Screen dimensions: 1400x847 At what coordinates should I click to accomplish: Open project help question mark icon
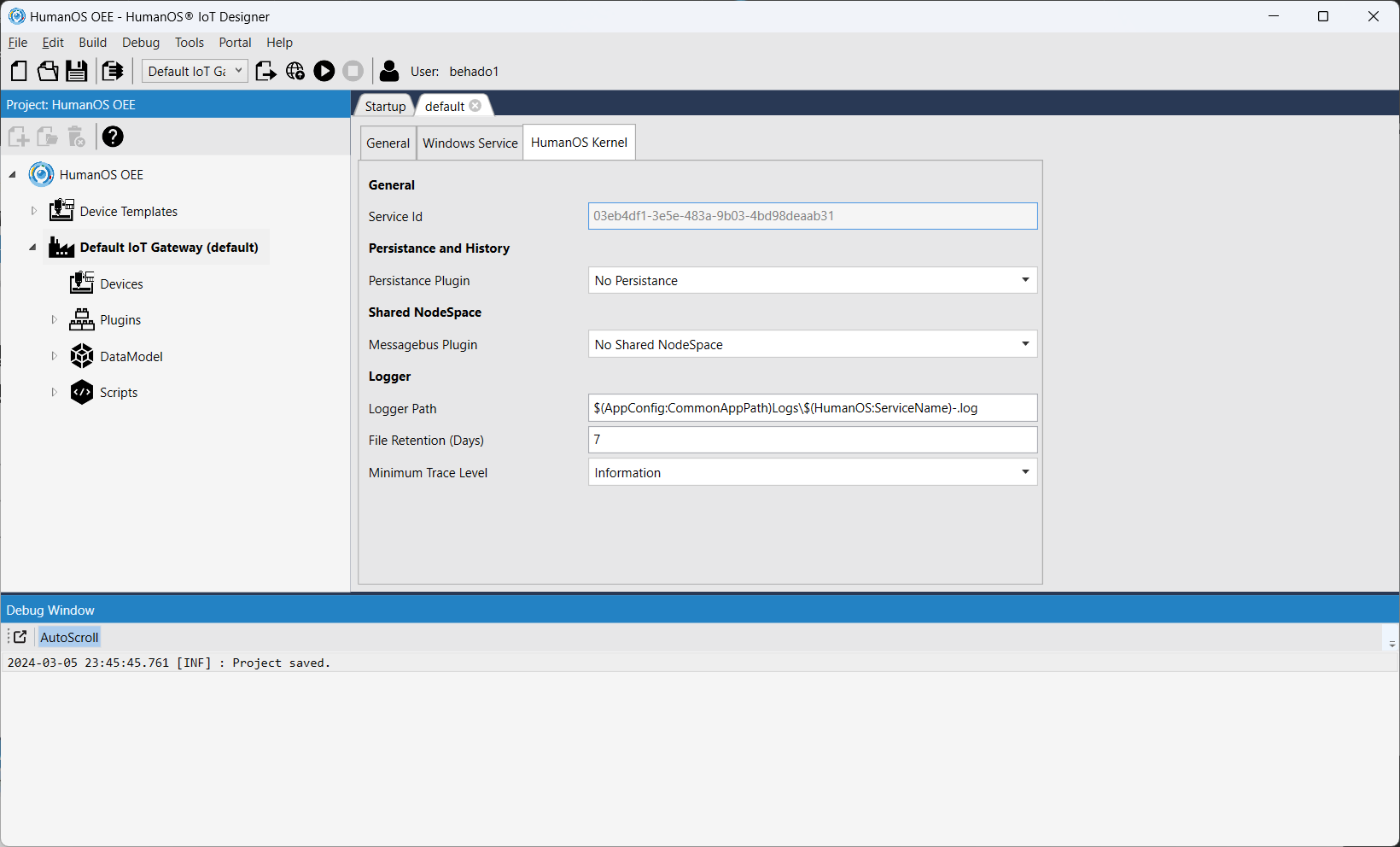(113, 137)
